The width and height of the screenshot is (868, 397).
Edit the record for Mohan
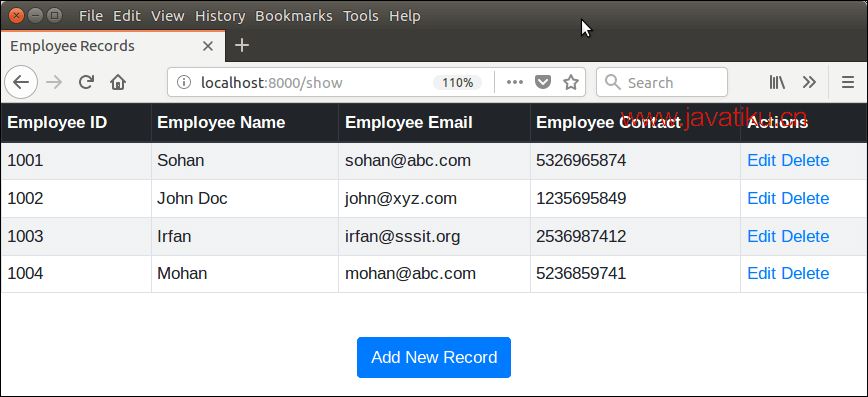pos(762,274)
